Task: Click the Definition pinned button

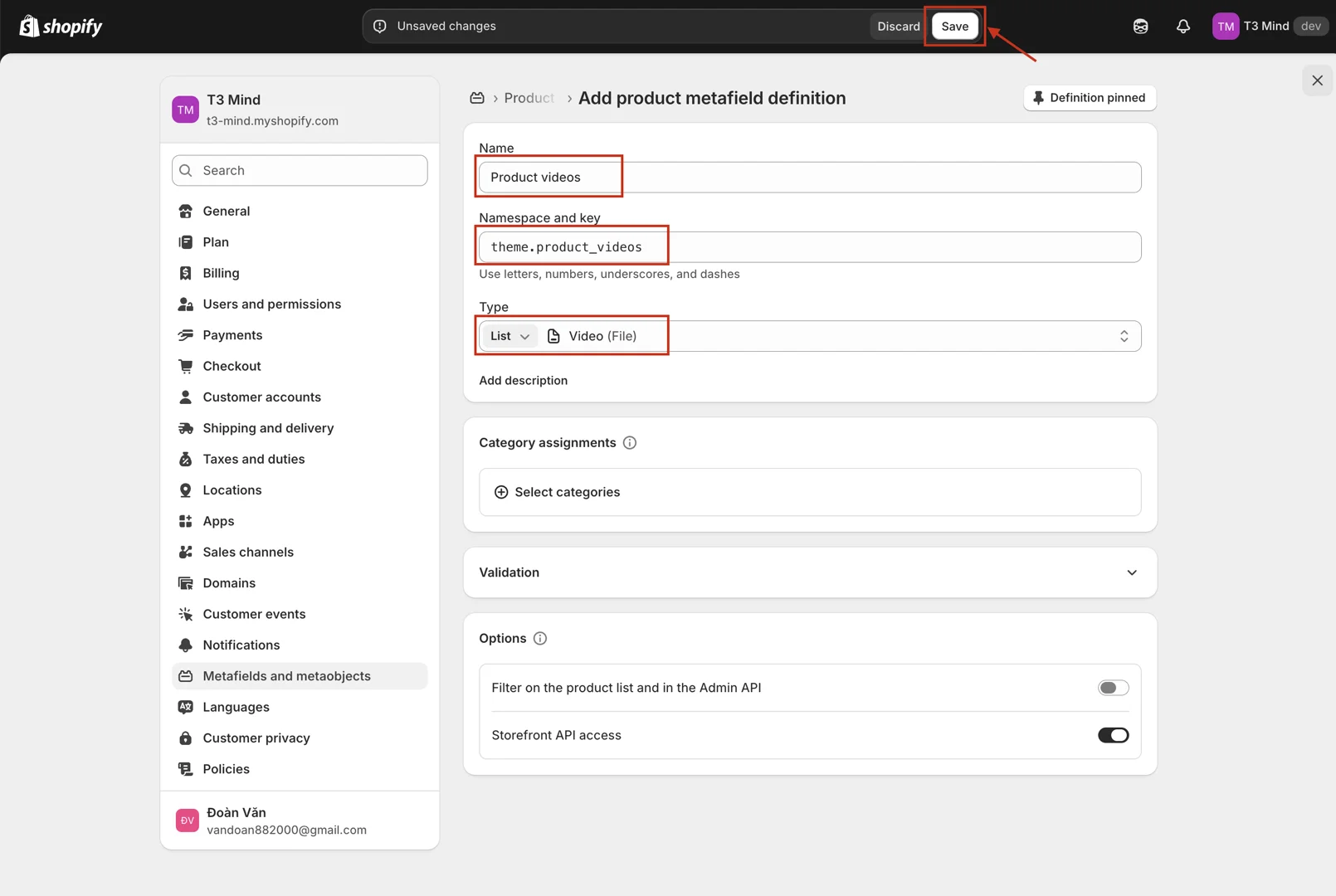Action: tap(1090, 98)
